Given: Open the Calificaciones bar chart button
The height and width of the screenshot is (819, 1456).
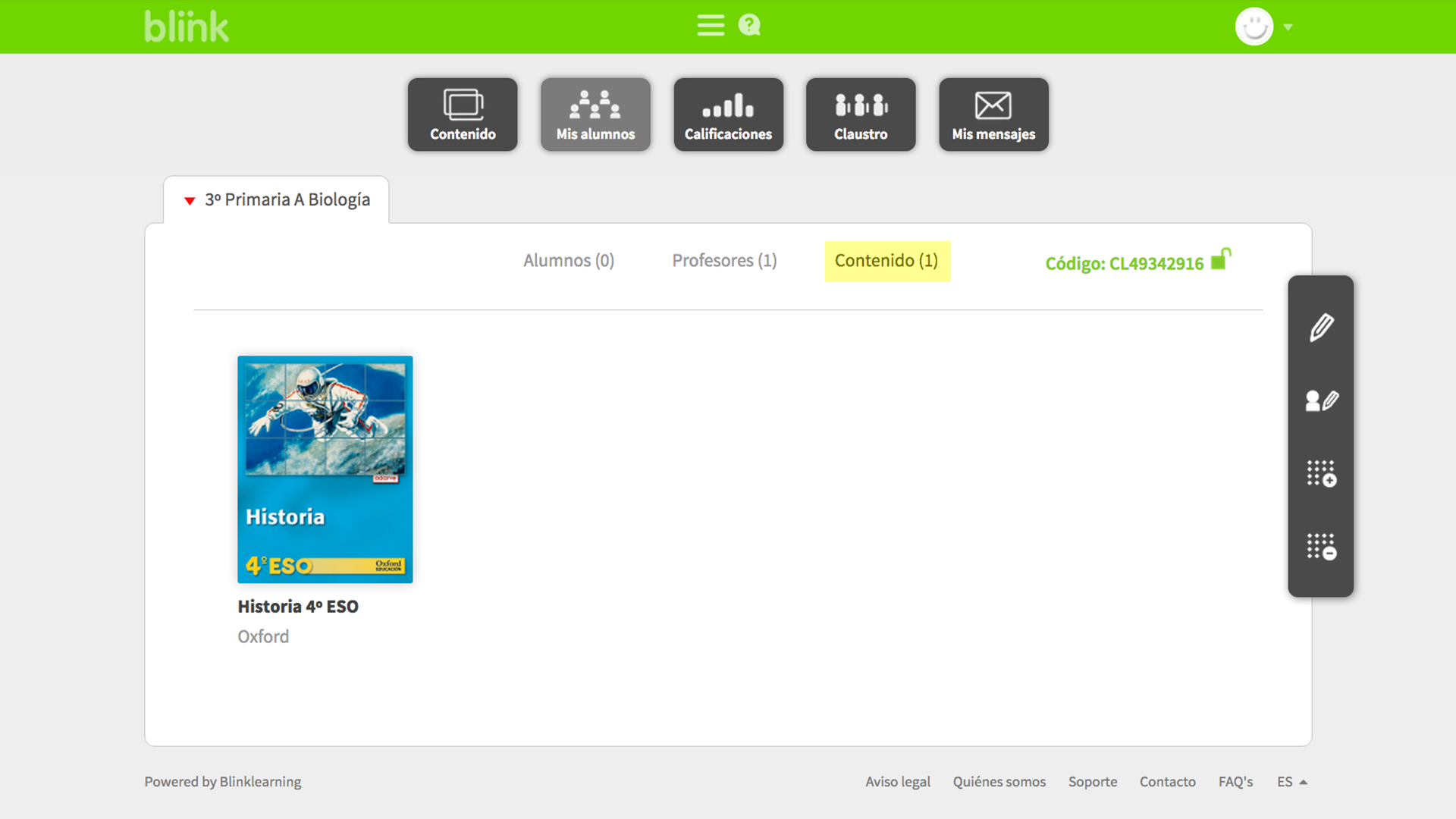Looking at the screenshot, I should pyautogui.click(x=728, y=115).
